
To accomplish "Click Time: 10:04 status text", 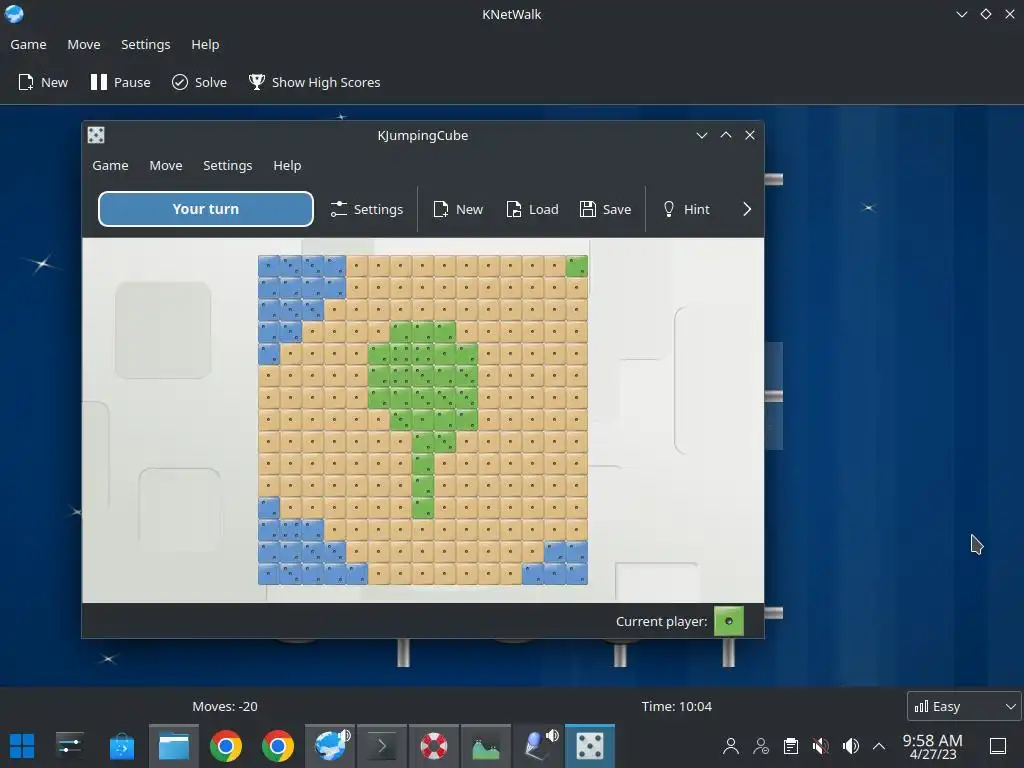I will 677,706.
